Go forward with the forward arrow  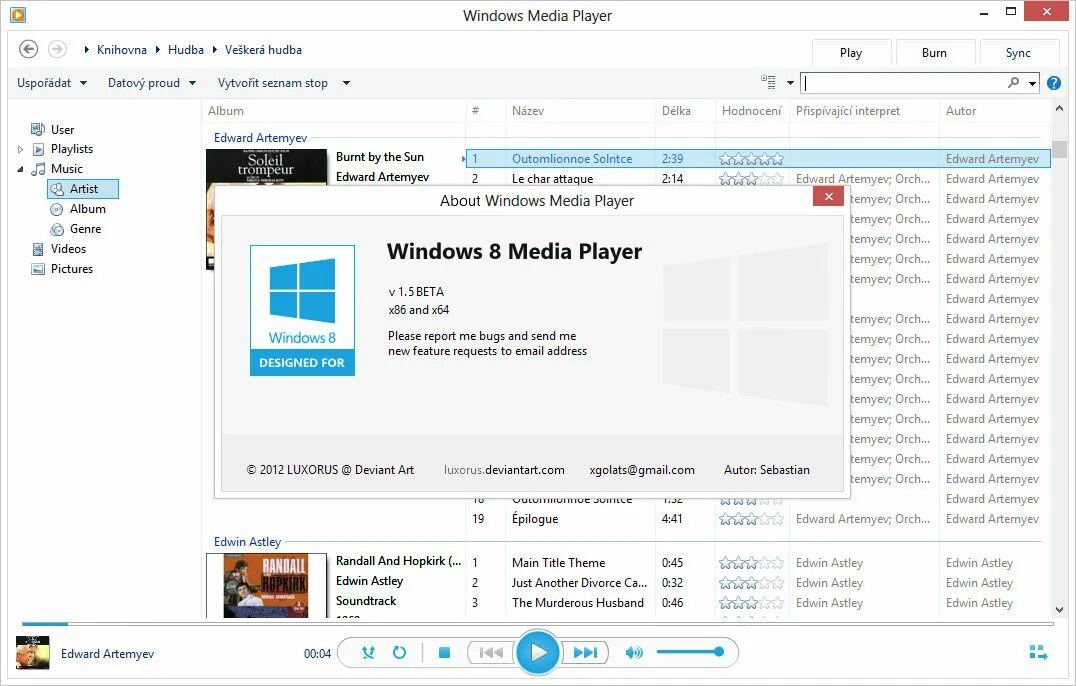click(x=58, y=49)
